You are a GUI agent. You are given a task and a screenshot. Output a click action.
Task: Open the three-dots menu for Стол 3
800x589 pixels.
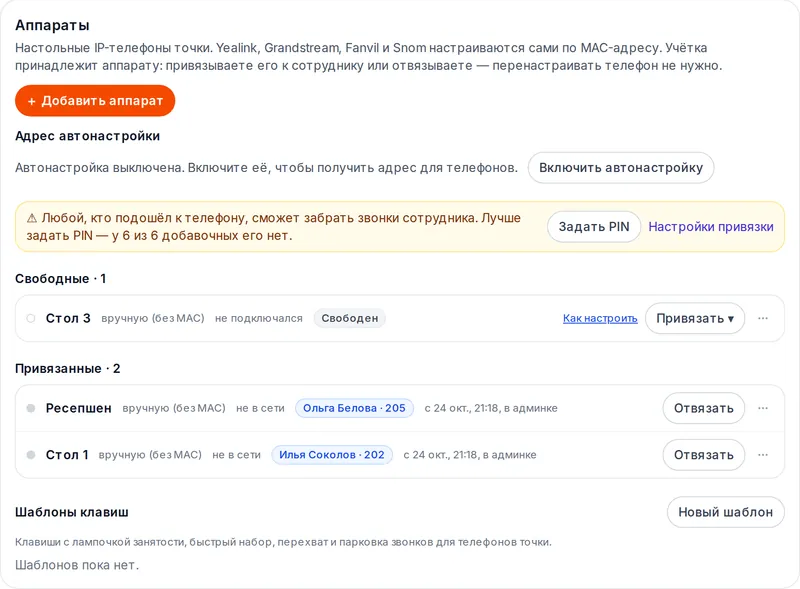click(x=763, y=318)
